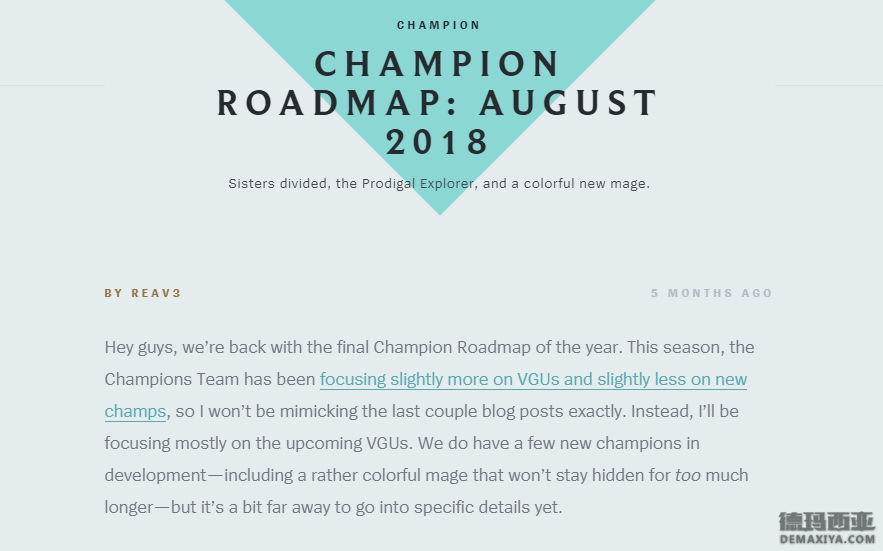Click the DEMAXIYA.COM watermark text
Viewport: 883px width, 551px height.
coord(827,539)
